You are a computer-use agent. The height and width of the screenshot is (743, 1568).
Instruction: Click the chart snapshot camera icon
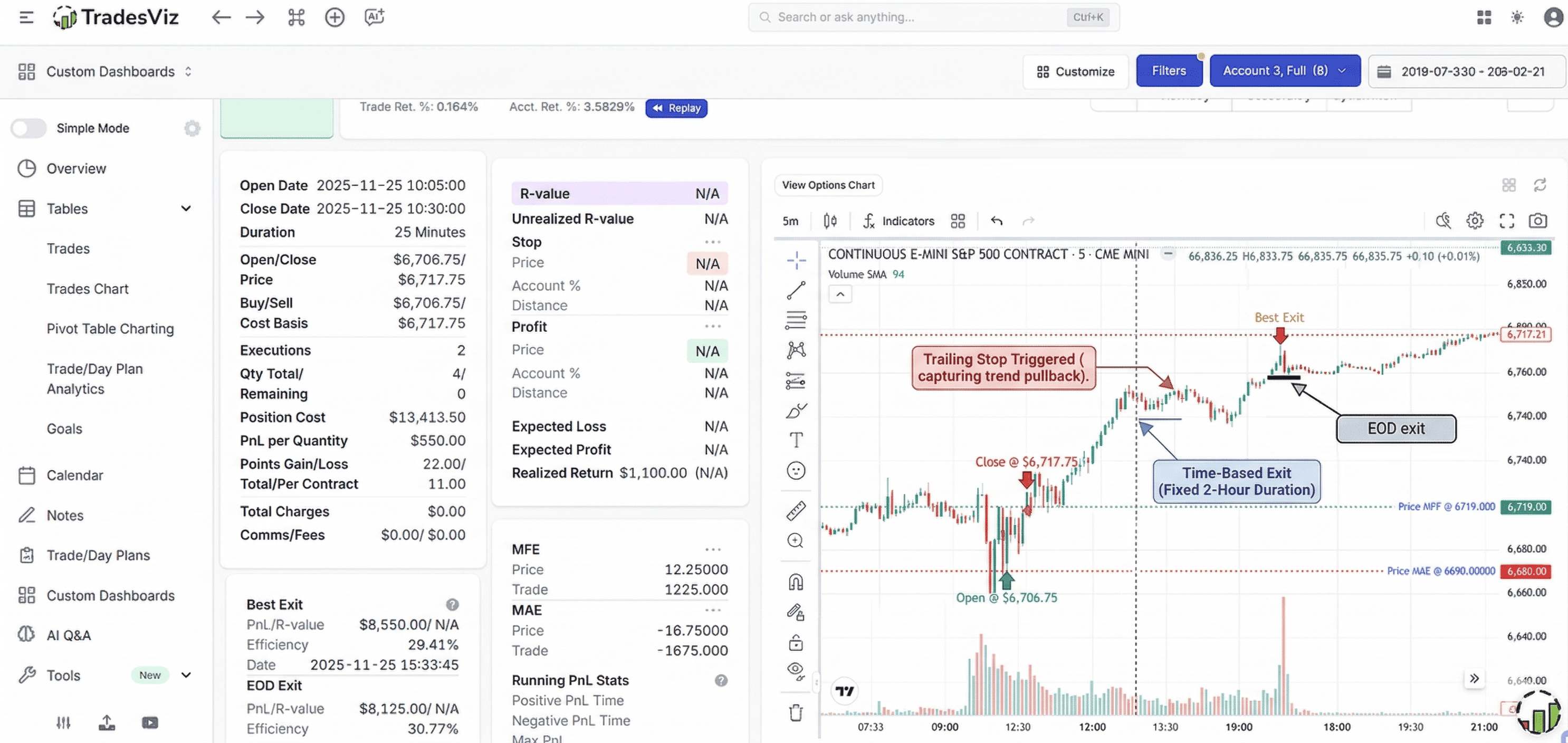1537,221
